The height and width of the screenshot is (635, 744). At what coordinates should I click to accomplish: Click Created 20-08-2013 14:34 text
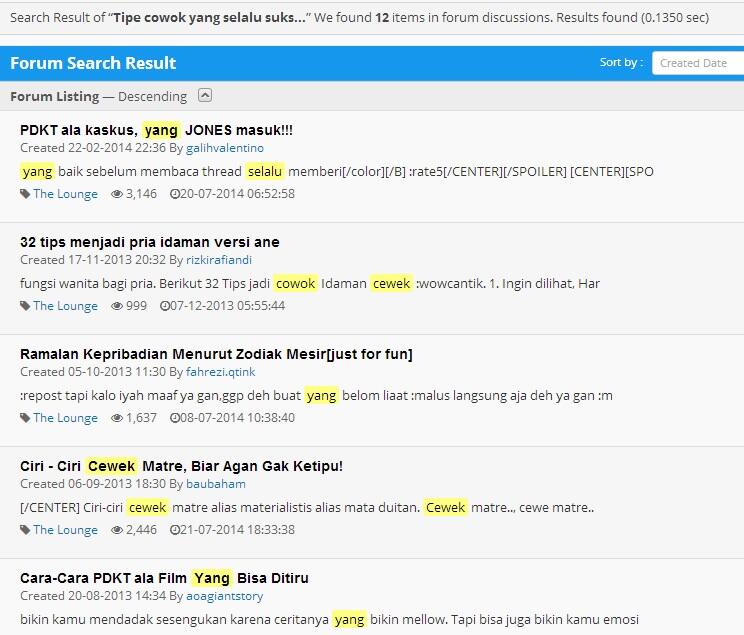coord(93,596)
